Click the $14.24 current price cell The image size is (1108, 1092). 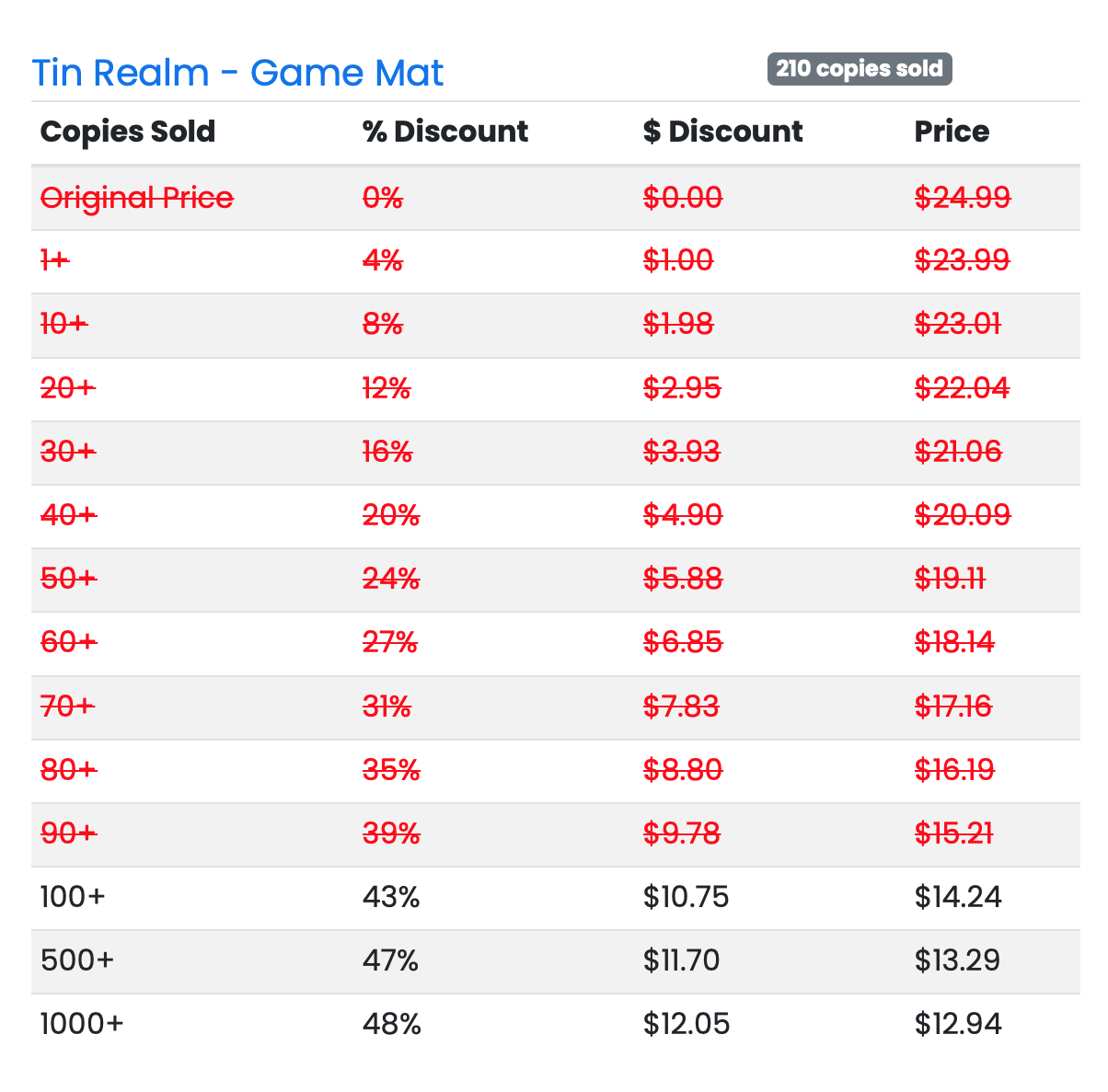point(958,897)
